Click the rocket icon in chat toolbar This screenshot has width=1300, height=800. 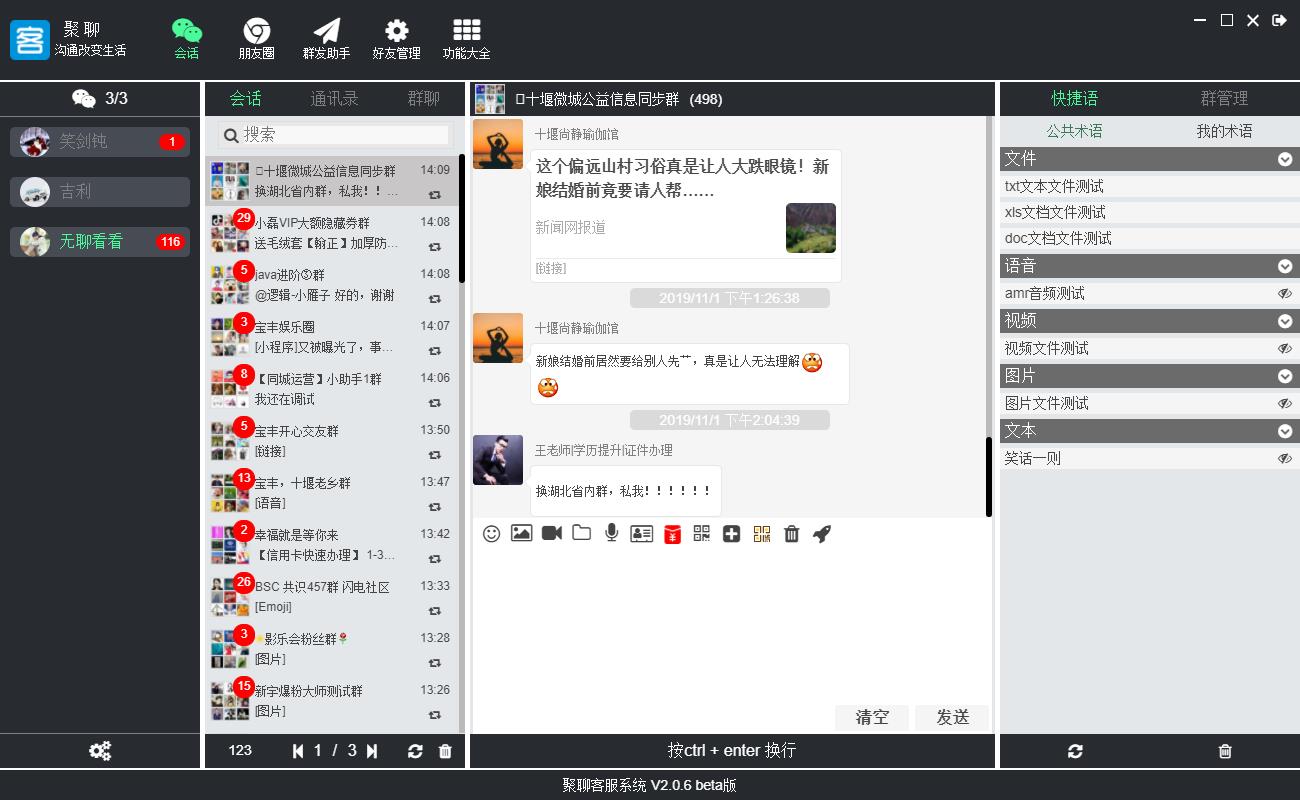(822, 534)
